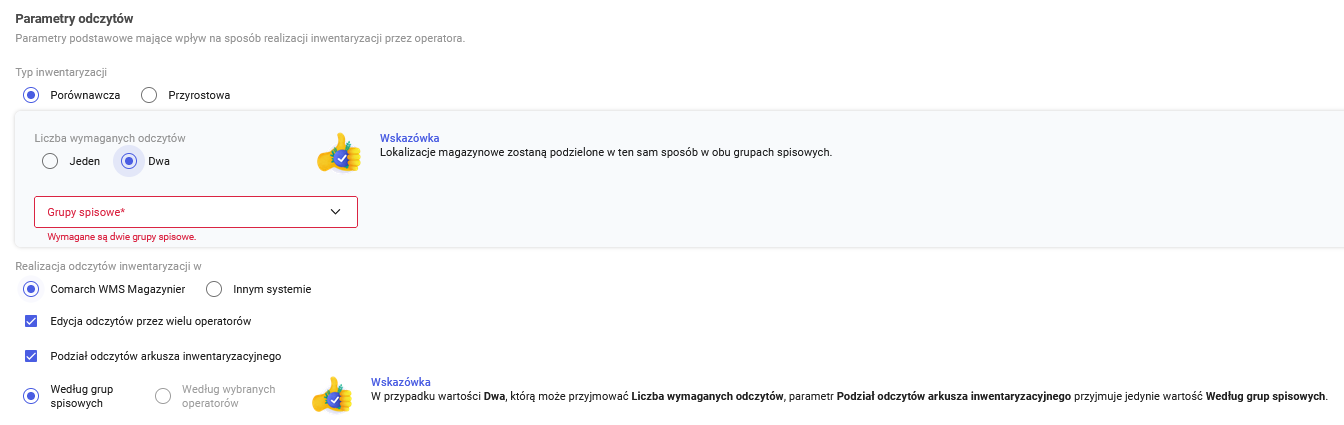Toggle Edycja odczytów przez wielu operatorów checkbox
Viewport: 1344px width, 425px height.
tap(31, 322)
